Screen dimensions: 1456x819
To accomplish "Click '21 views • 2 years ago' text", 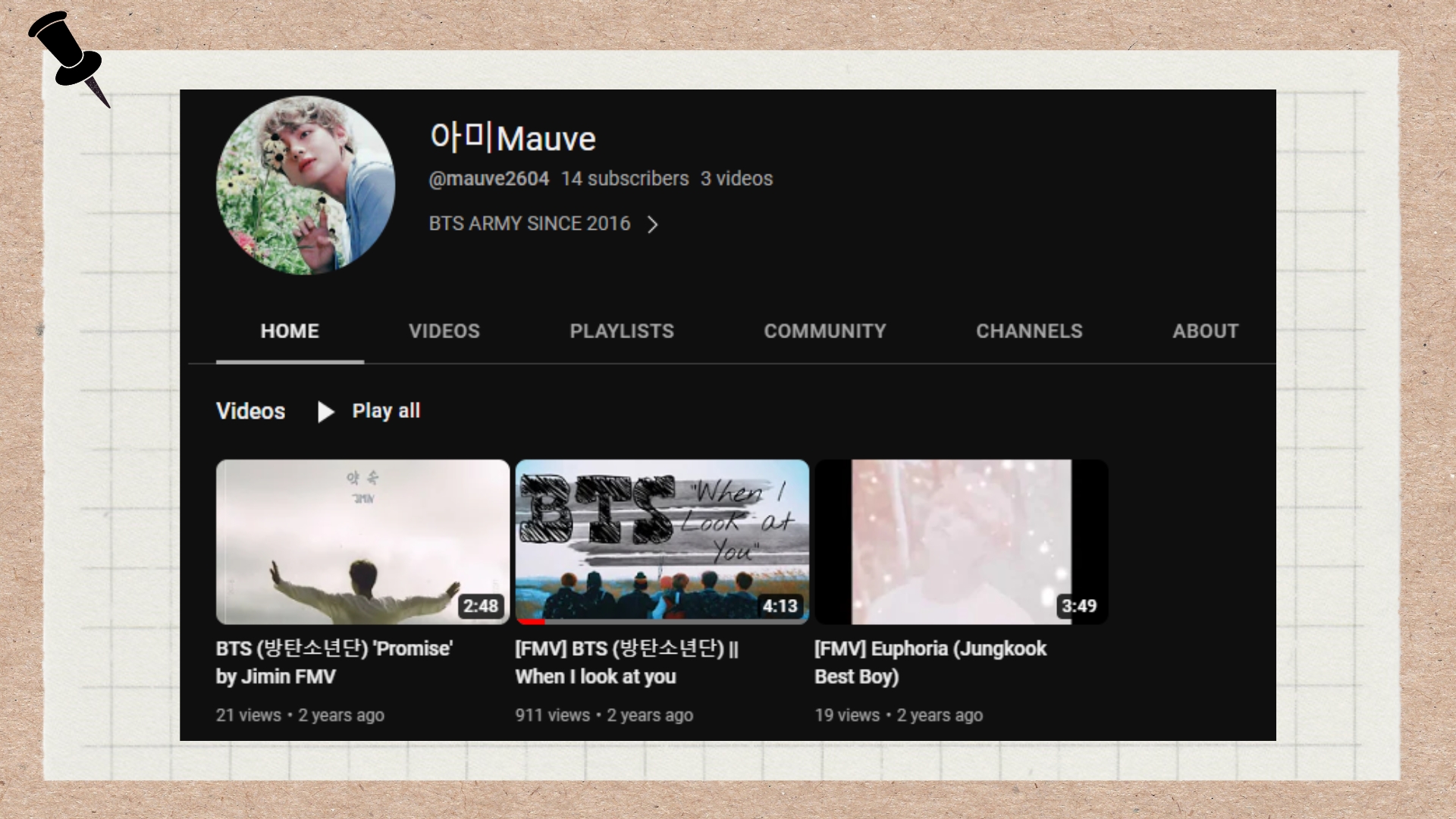I will [300, 715].
